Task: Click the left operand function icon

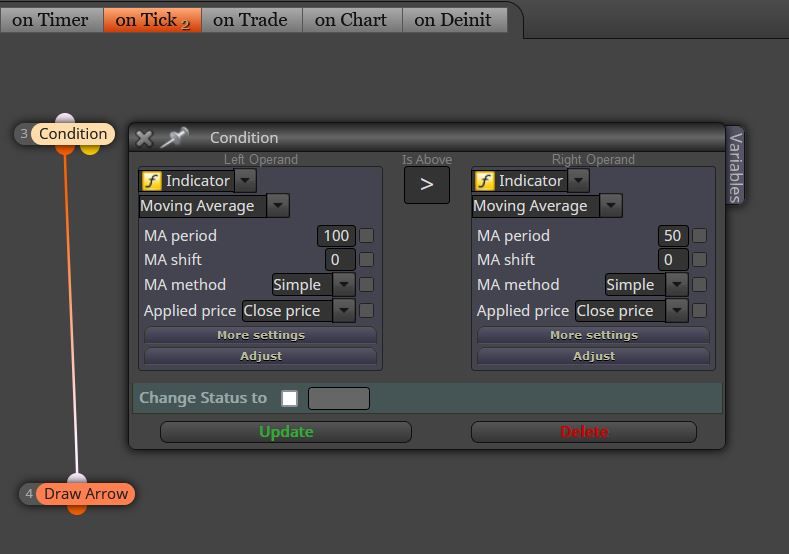Action: [151, 181]
